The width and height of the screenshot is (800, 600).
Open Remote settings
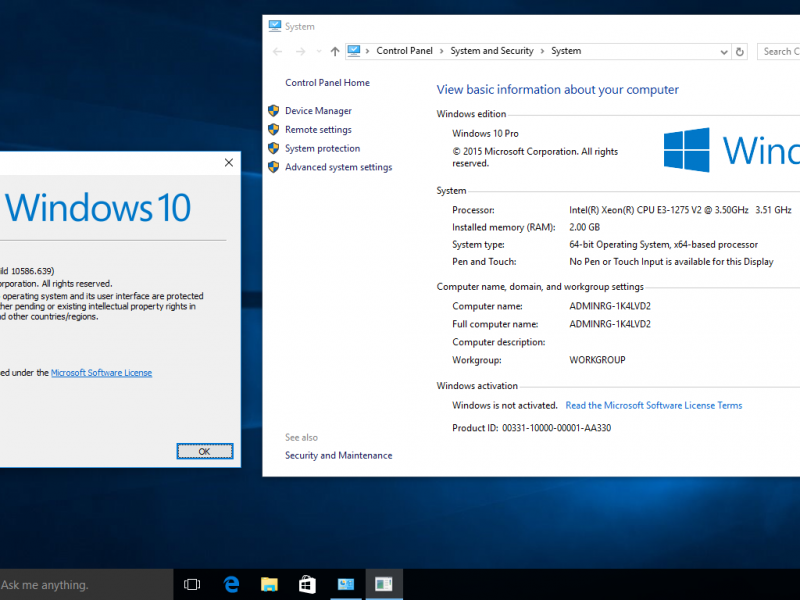coord(318,130)
